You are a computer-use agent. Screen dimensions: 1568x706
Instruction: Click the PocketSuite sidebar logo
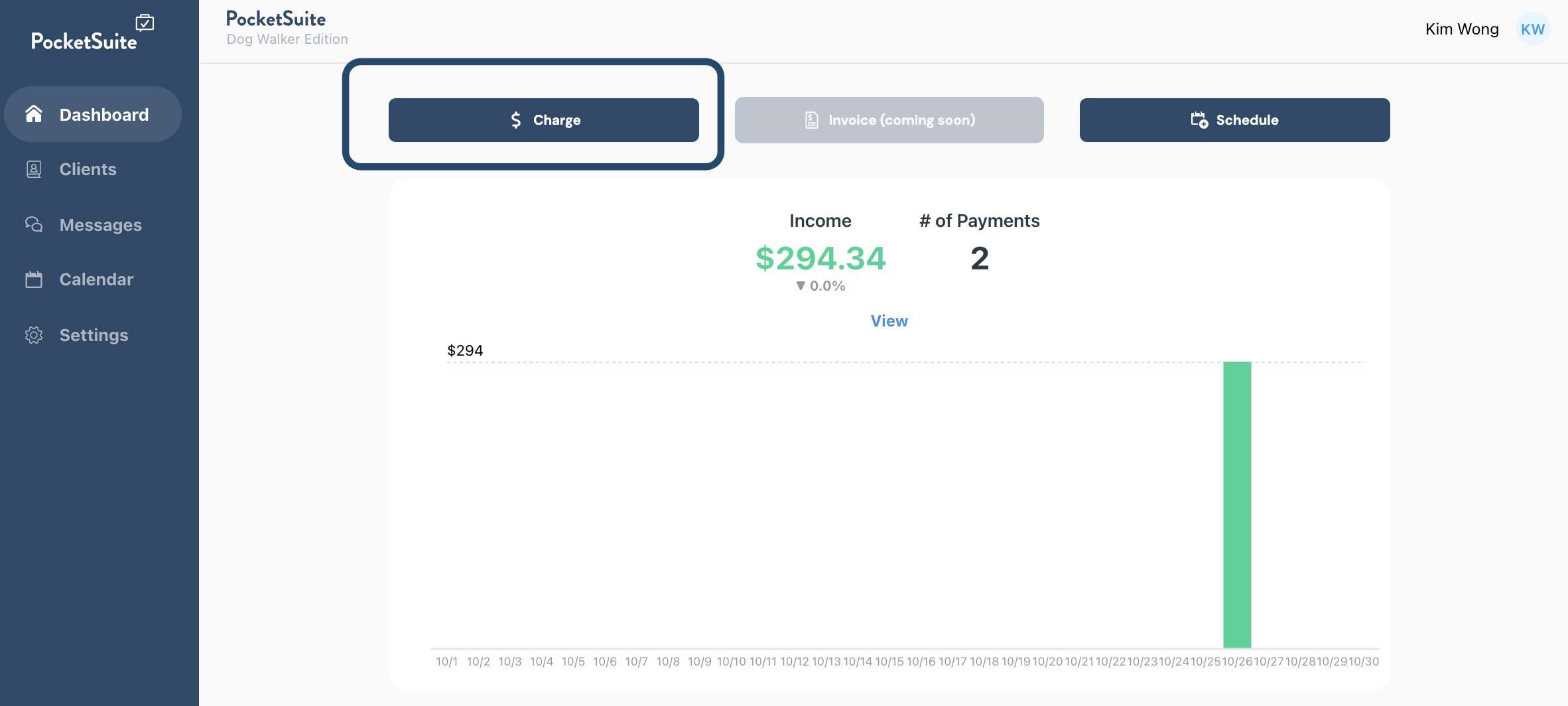92,33
